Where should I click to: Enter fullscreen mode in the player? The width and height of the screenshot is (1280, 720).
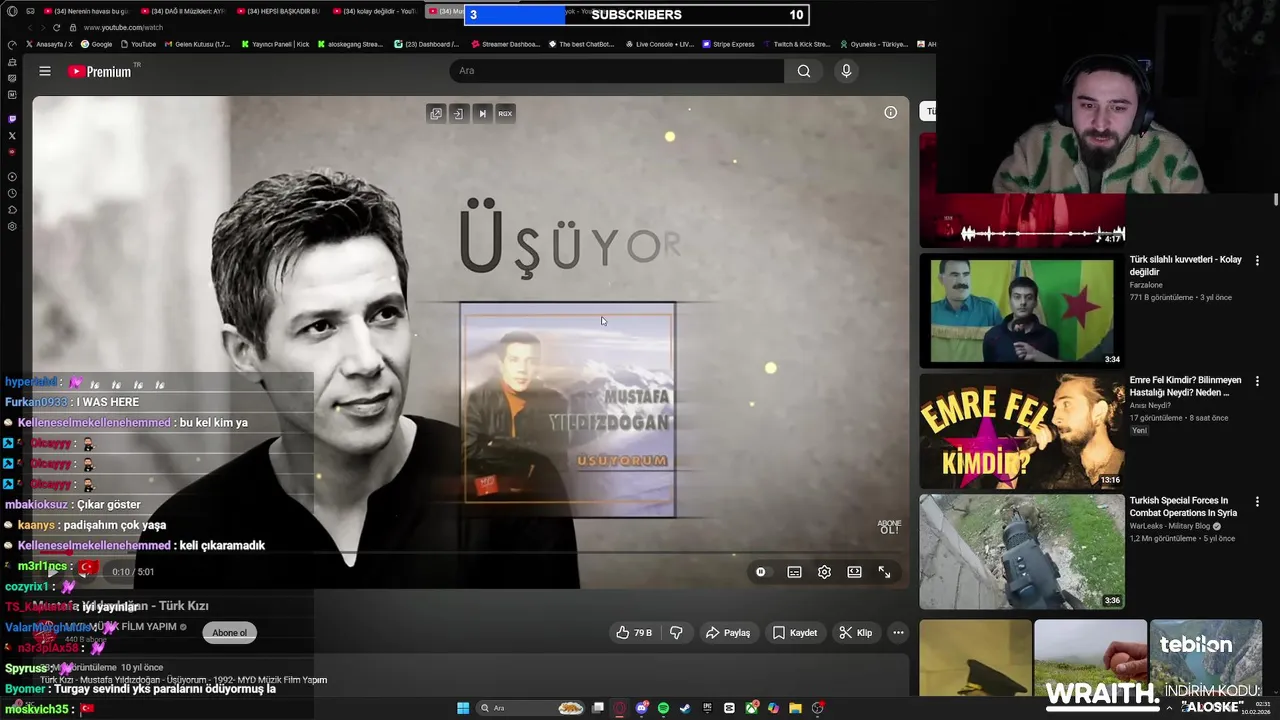(884, 572)
